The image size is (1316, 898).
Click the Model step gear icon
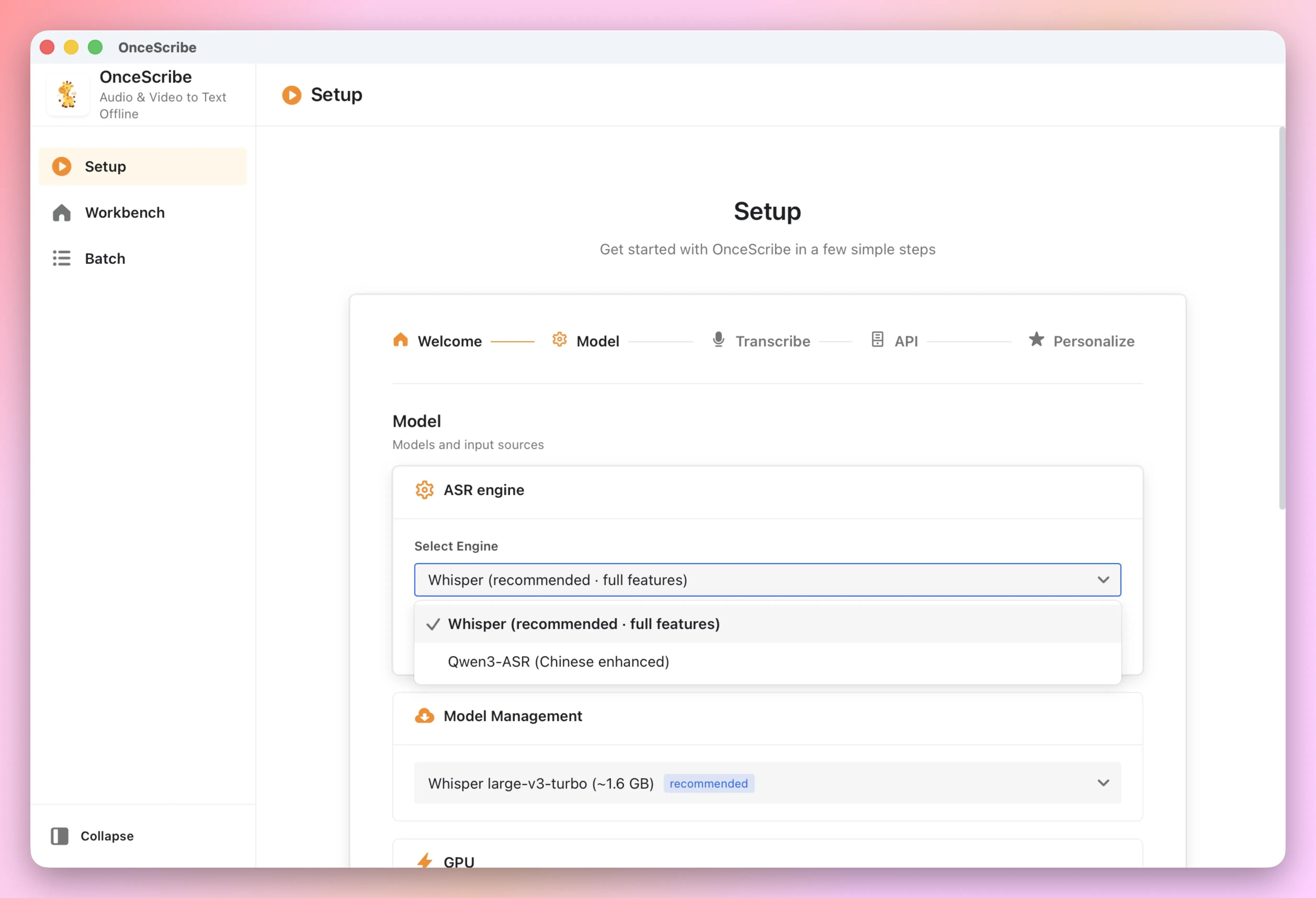(559, 340)
